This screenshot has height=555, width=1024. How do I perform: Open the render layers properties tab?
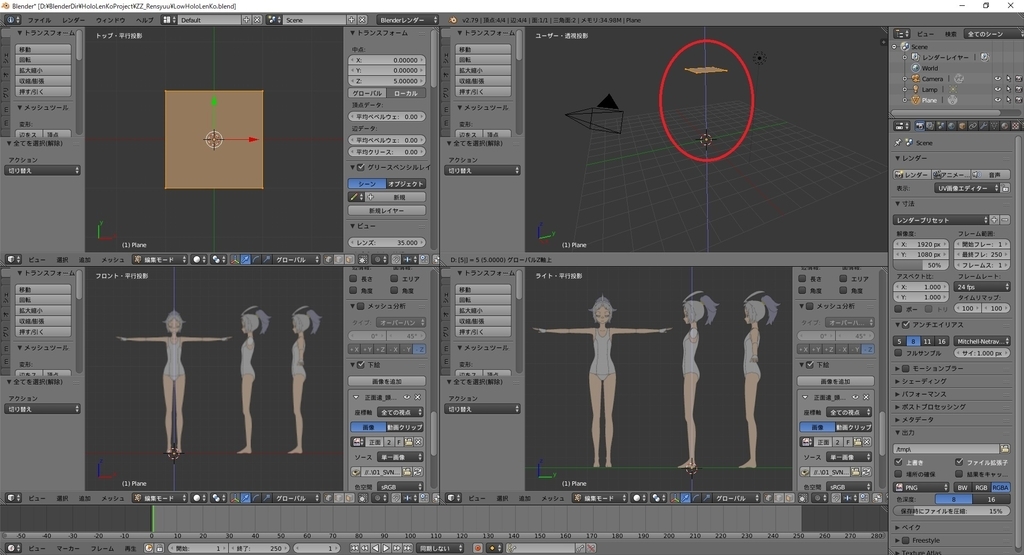coord(930,125)
